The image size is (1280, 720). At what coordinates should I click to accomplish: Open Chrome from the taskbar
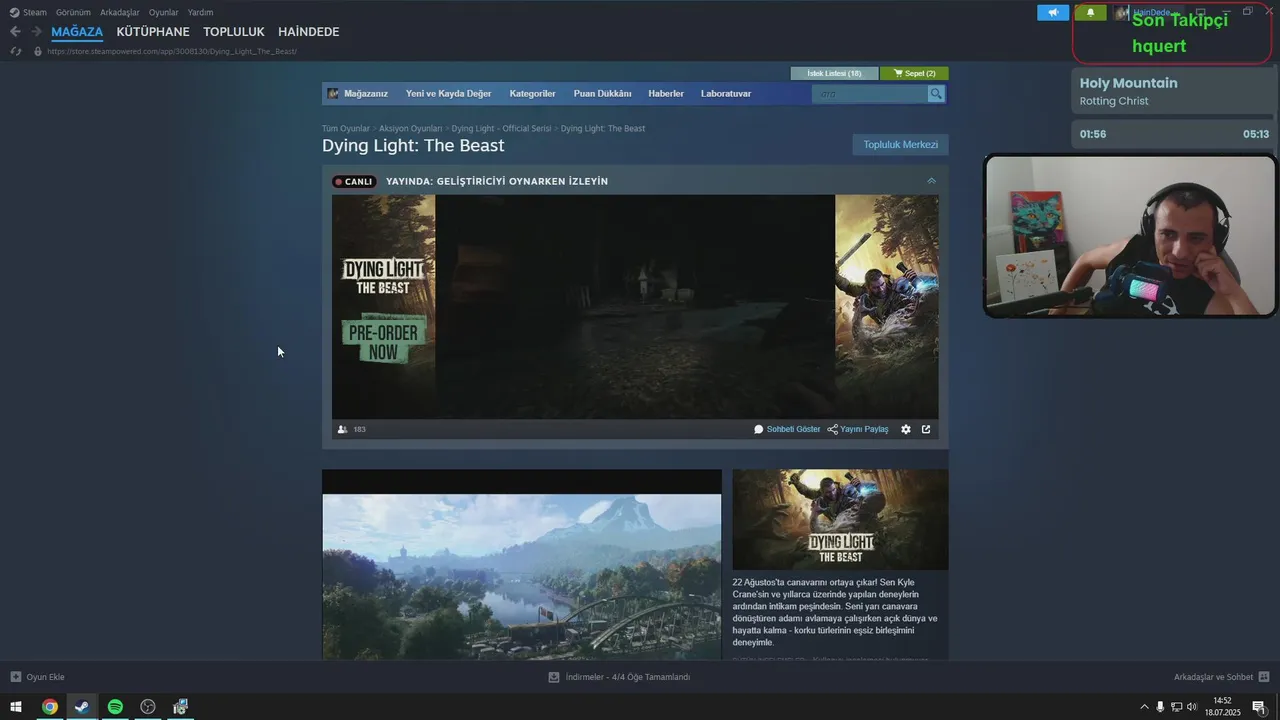(x=49, y=707)
